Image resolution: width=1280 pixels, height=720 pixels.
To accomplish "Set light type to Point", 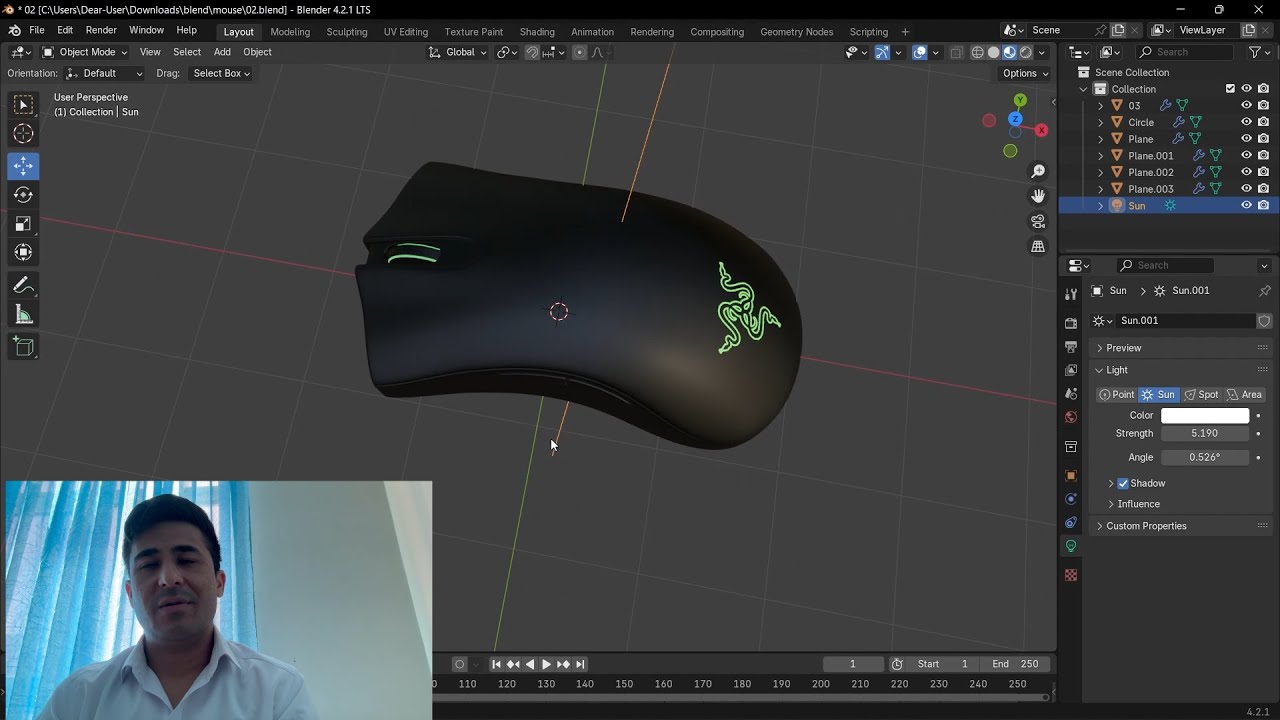I will [1116, 394].
